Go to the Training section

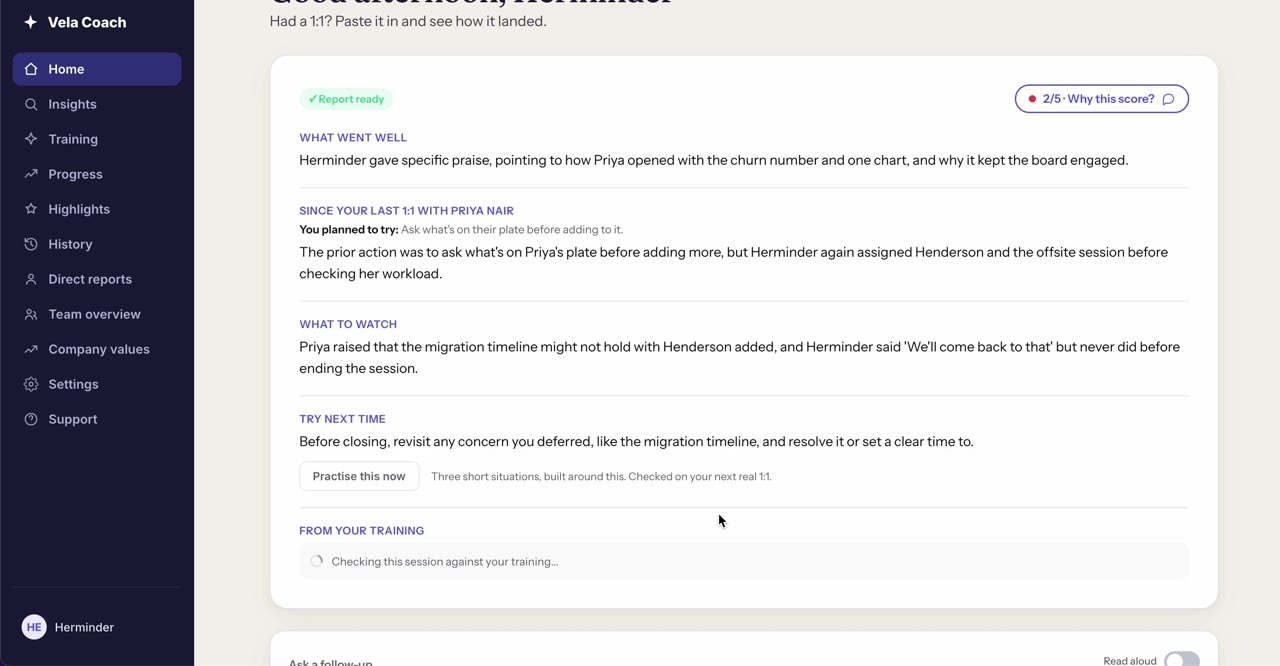(x=97, y=139)
